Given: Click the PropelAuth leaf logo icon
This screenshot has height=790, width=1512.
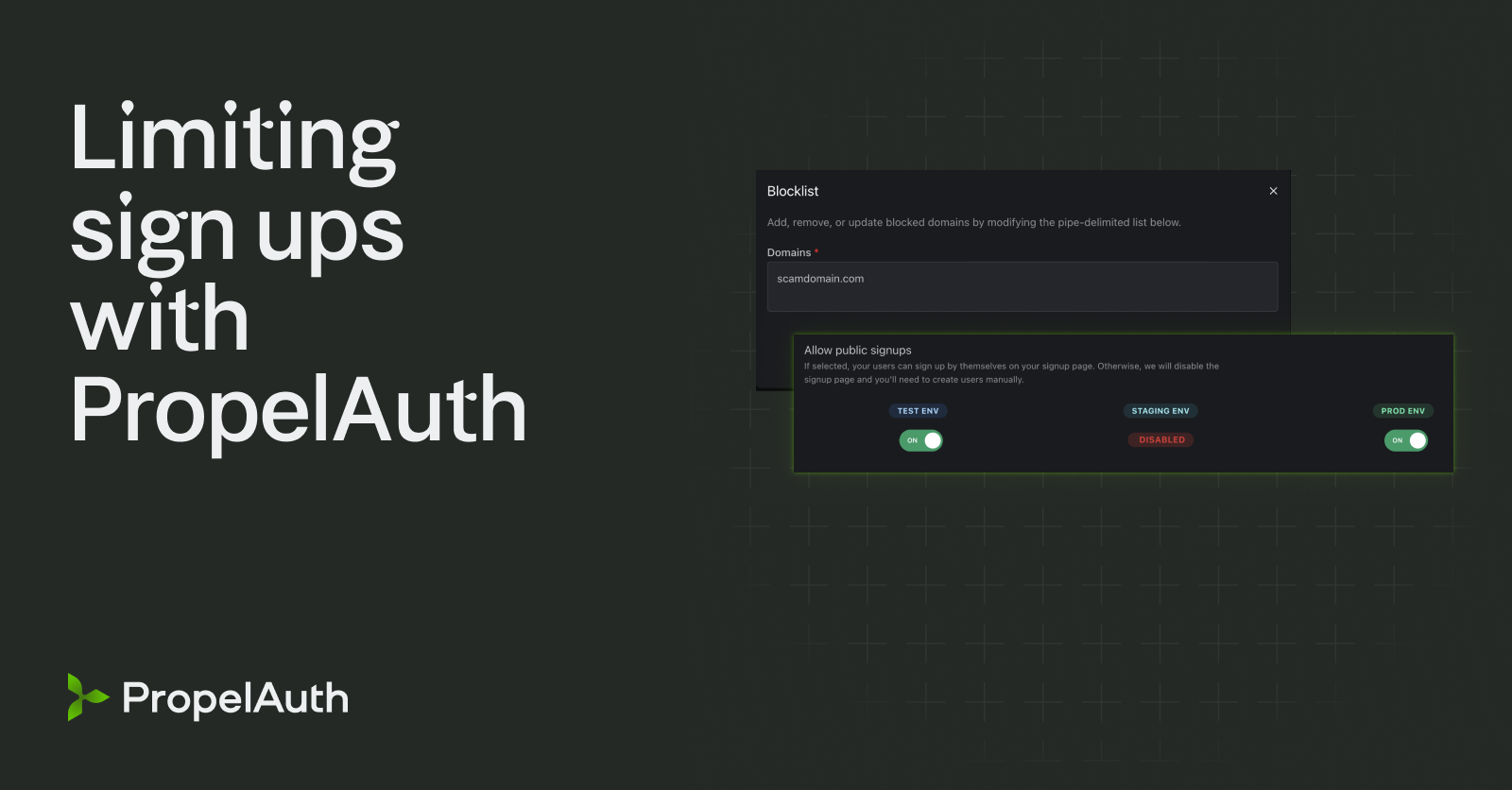Looking at the screenshot, I should coord(88,697).
